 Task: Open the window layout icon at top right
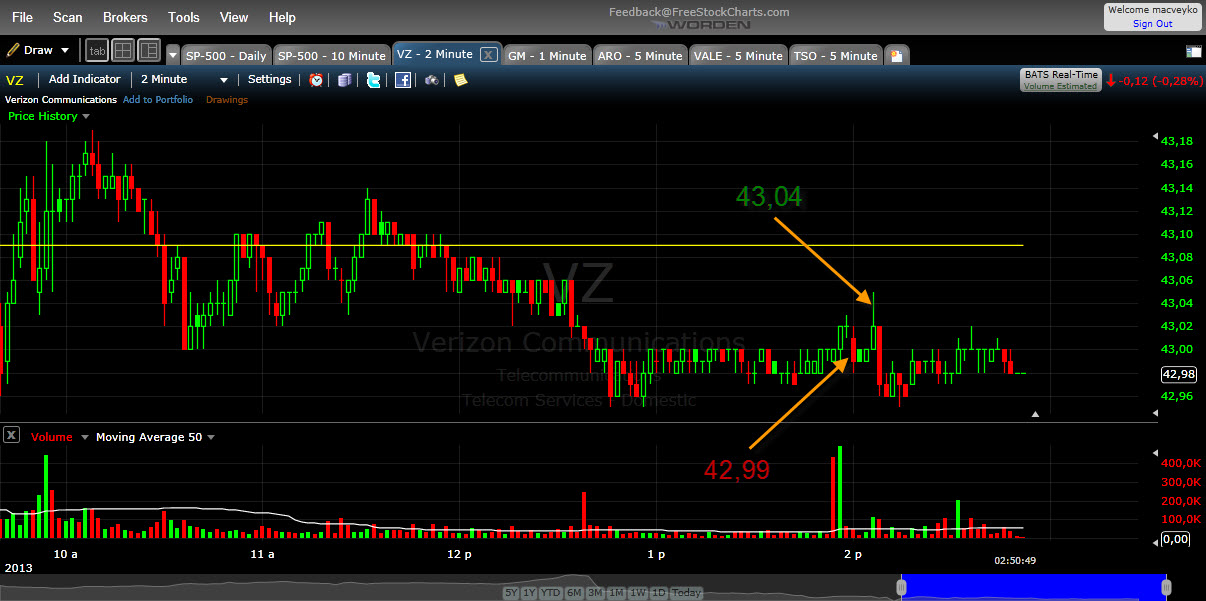(x=1194, y=51)
